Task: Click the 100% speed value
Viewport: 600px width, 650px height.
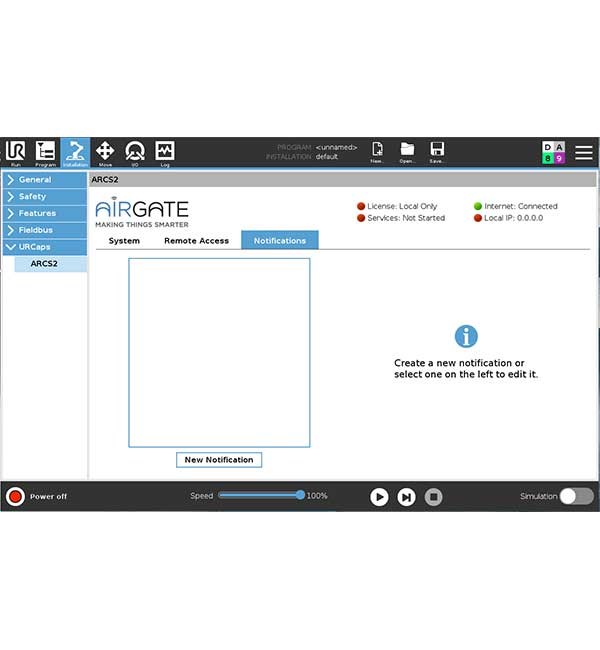Action: (x=317, y=496)
